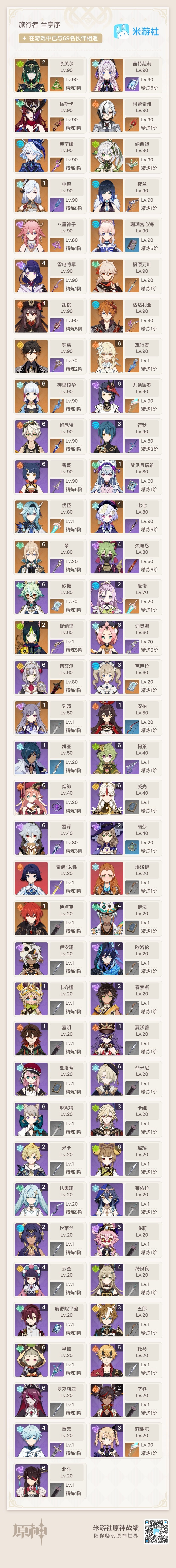Select 菲谢尔's bow weapon icon
The image size is (176, 1568).
tap(132, 1448)
